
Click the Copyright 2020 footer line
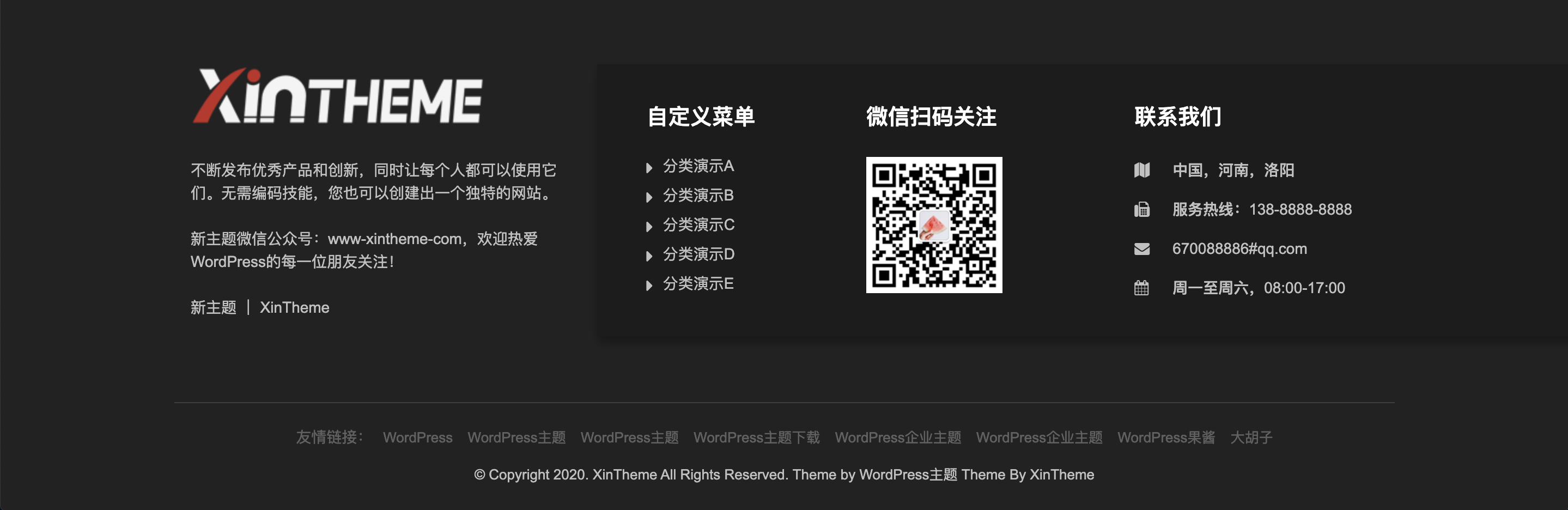pos(784,475)
